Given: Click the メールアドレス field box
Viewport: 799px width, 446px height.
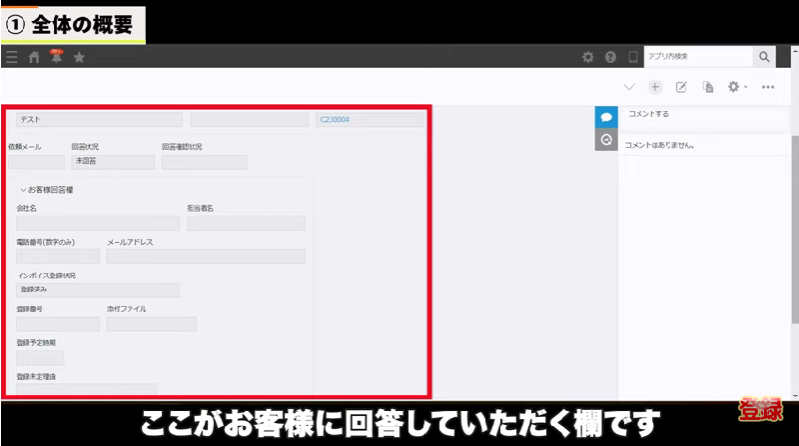Looking at the screenshot, I should coord(206,256).
